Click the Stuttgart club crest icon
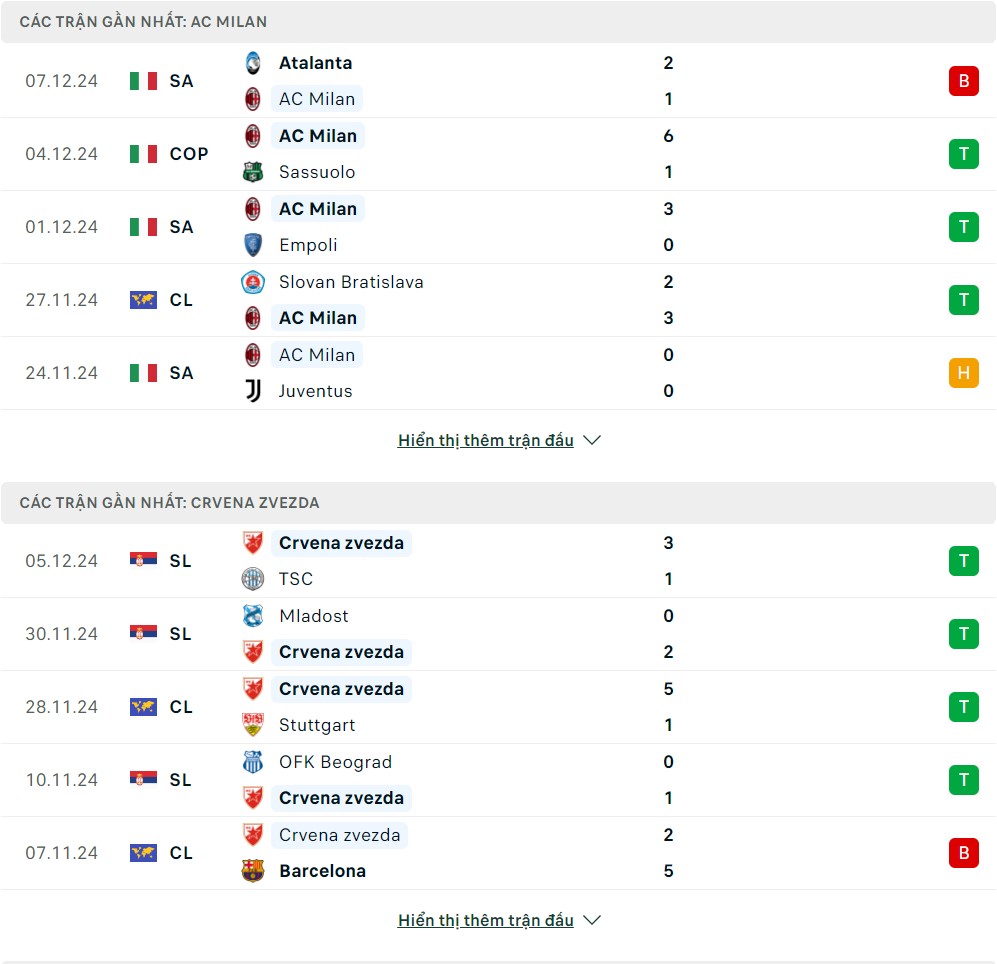997x964 pixels. pyautogui.click(x=253, y=725)
